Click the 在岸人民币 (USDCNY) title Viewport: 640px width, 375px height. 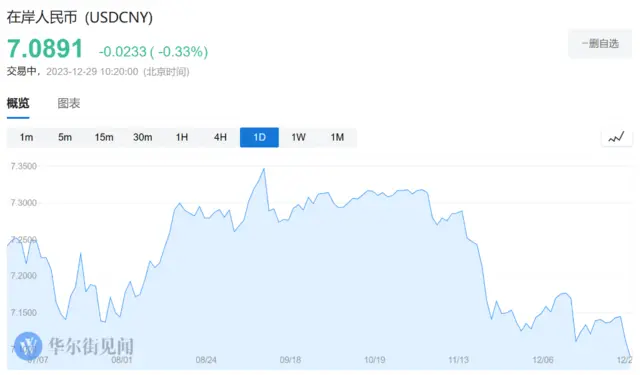(x=80, y=17)
